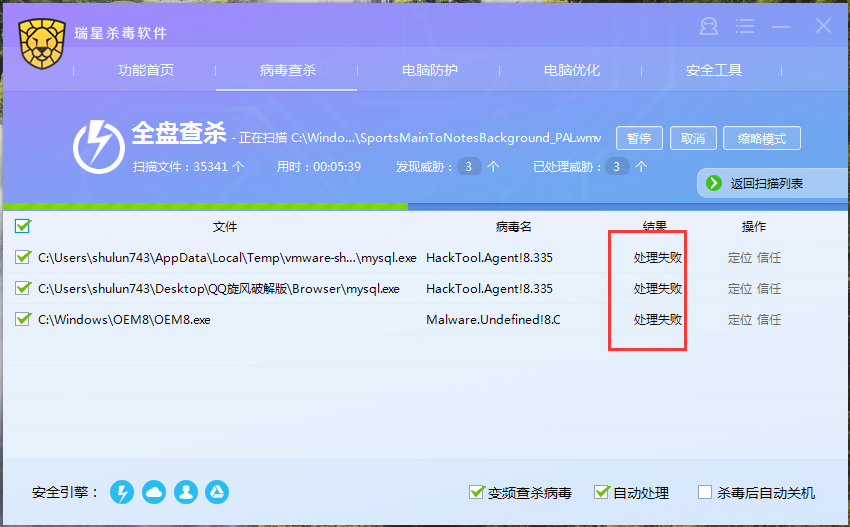Click the 操作 column header
The height and width of the screenshot is (527, 850).
click(754, 227)
